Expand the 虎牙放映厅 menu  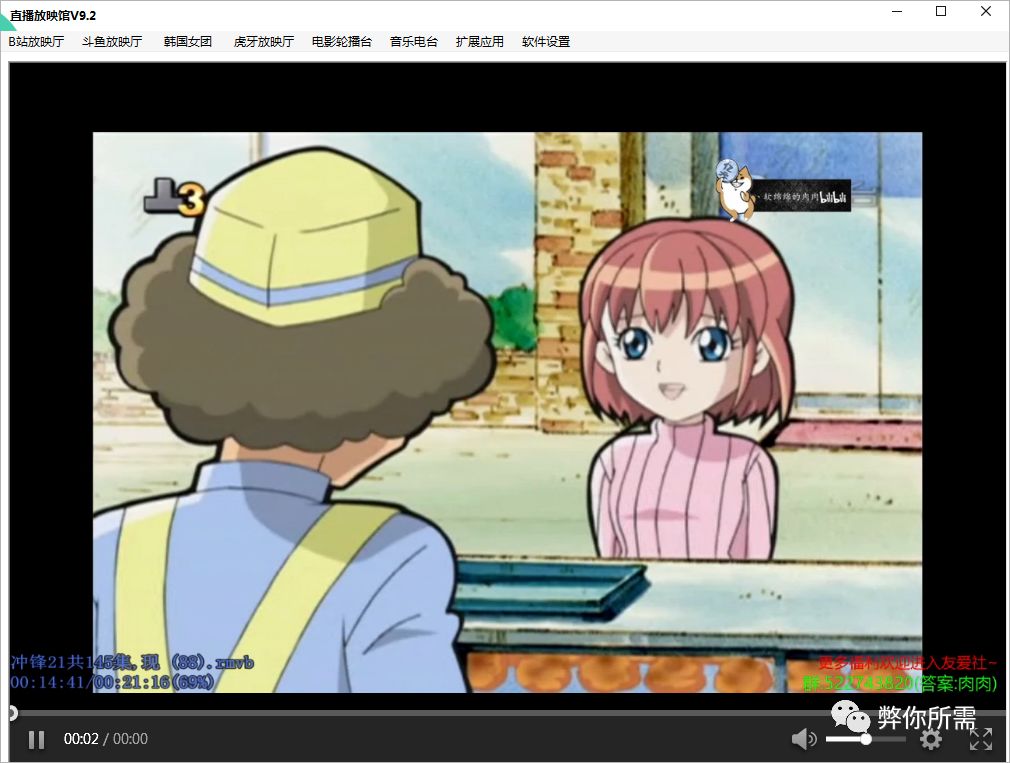point(263,42)
